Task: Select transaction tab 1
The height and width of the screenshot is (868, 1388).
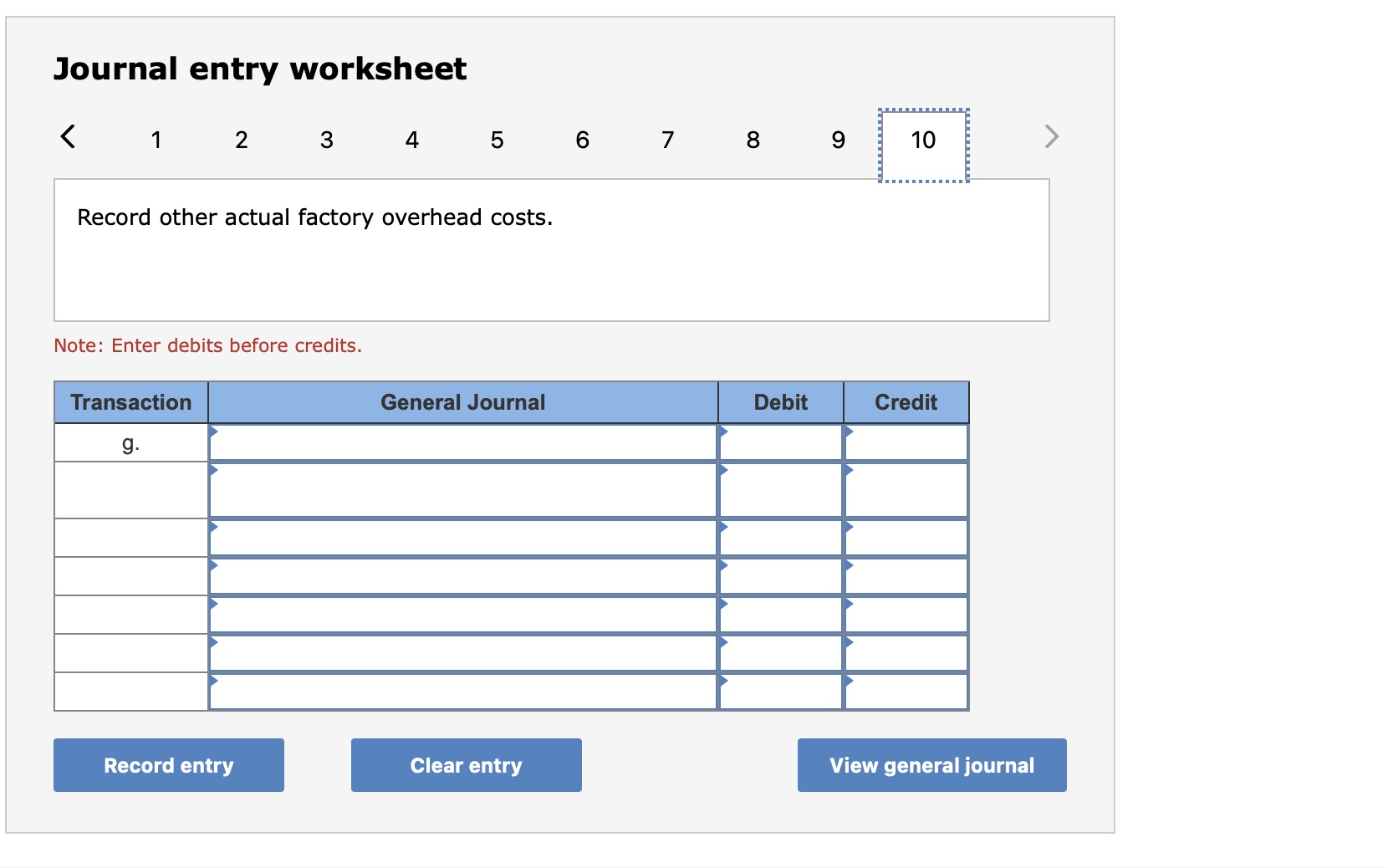Action: [156, 140]
